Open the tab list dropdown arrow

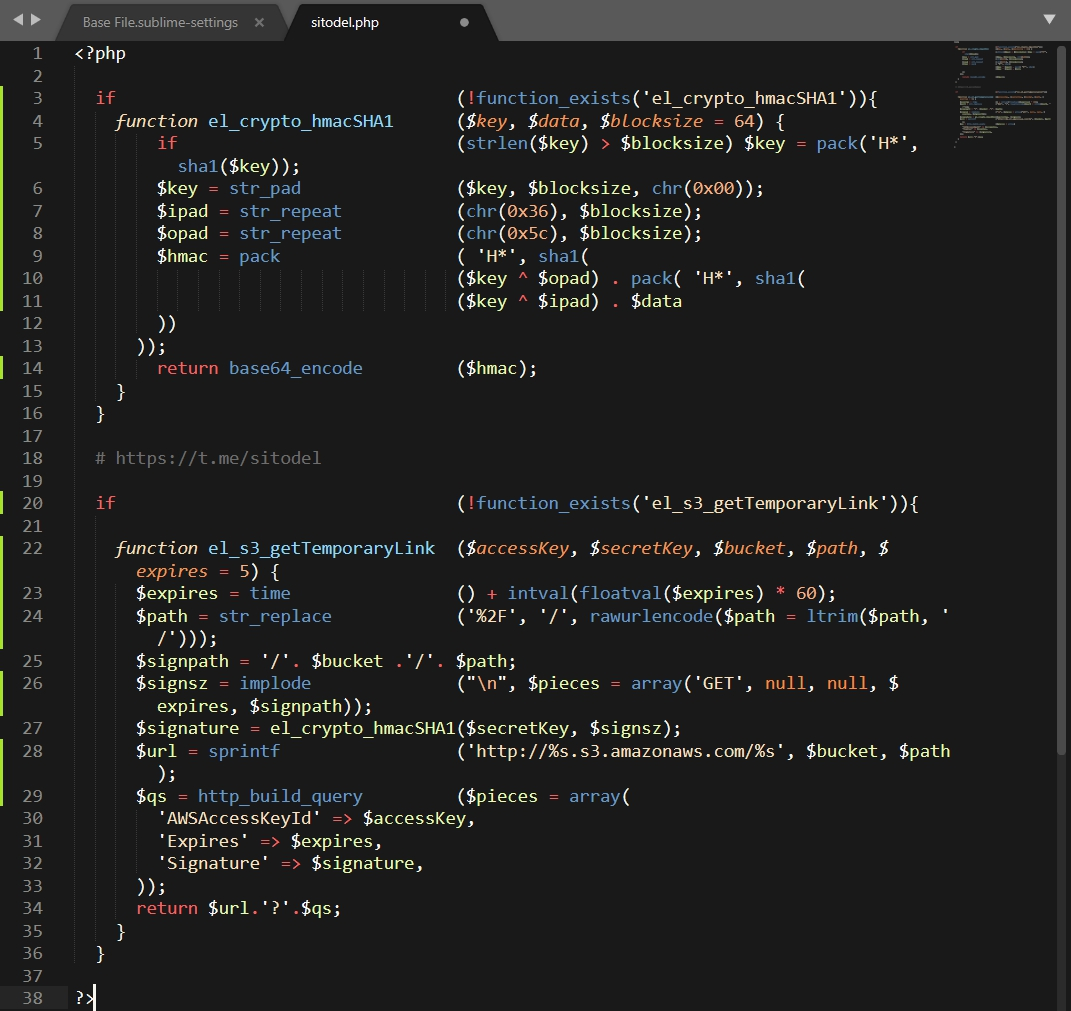point(1049,19)
